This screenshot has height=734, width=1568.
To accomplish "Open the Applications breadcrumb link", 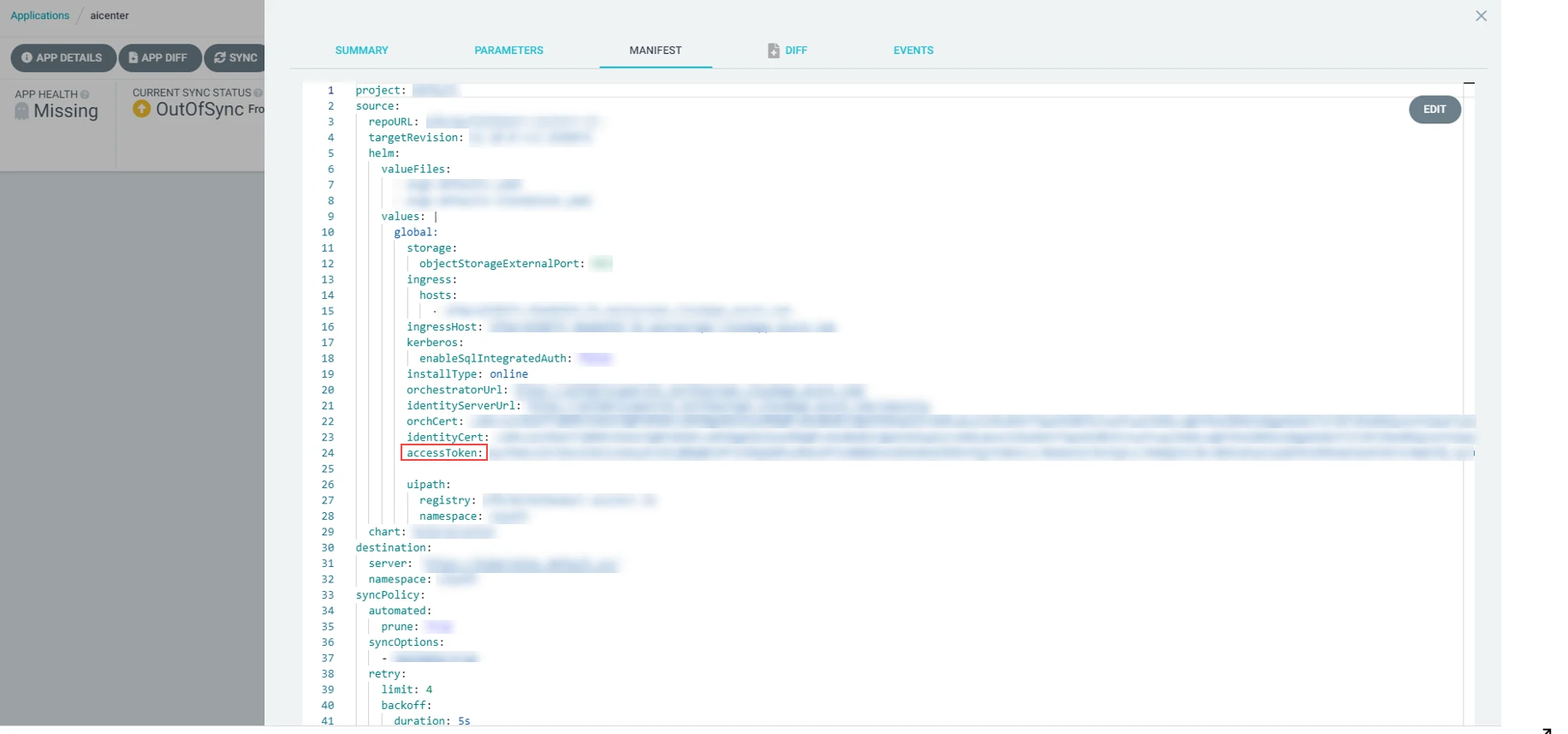I will 39,15.
